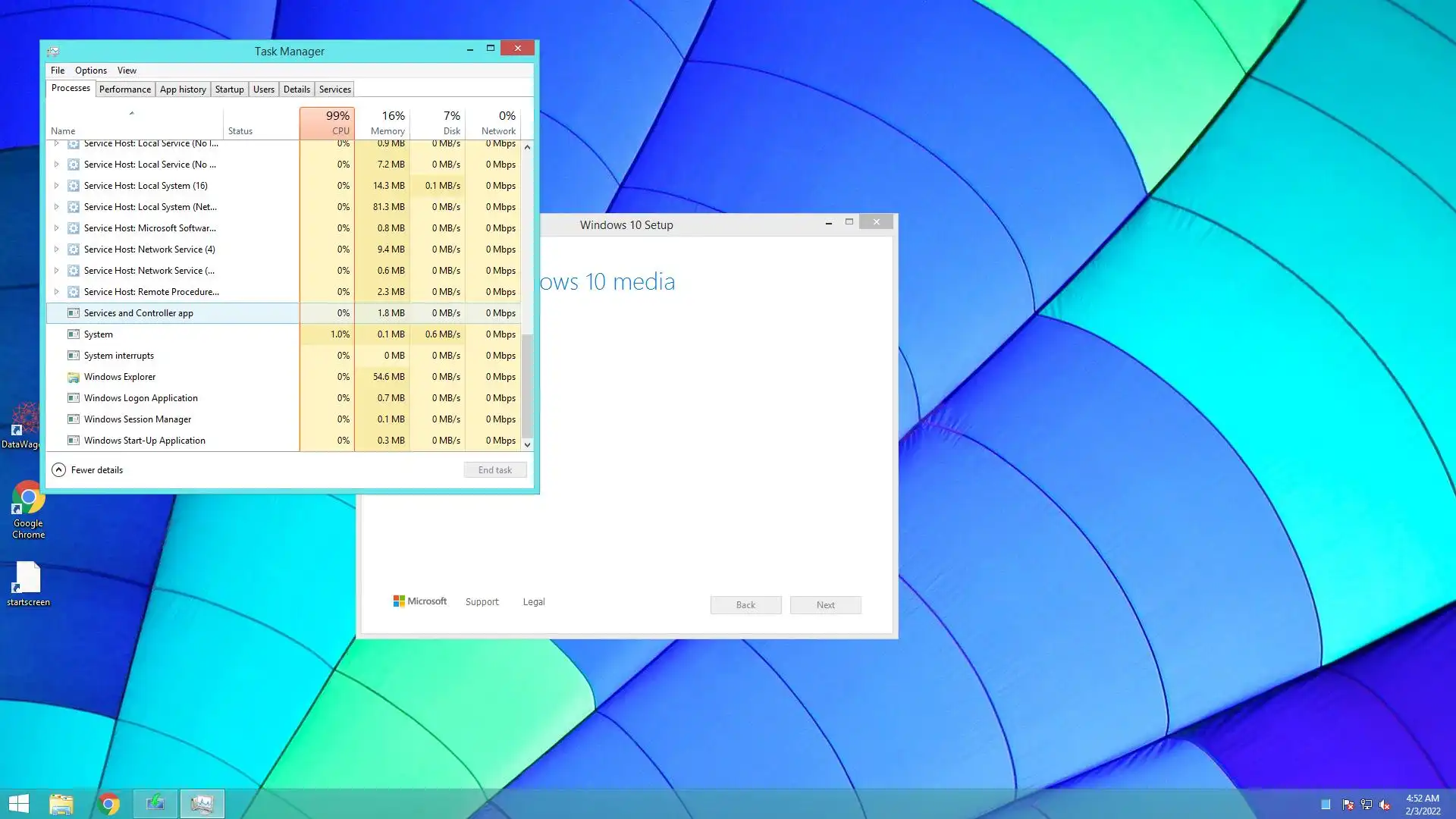This screenshot has height=819, width=1456.
Task: Click Task Manager taskbar button
Action: (x=202, y=804)
